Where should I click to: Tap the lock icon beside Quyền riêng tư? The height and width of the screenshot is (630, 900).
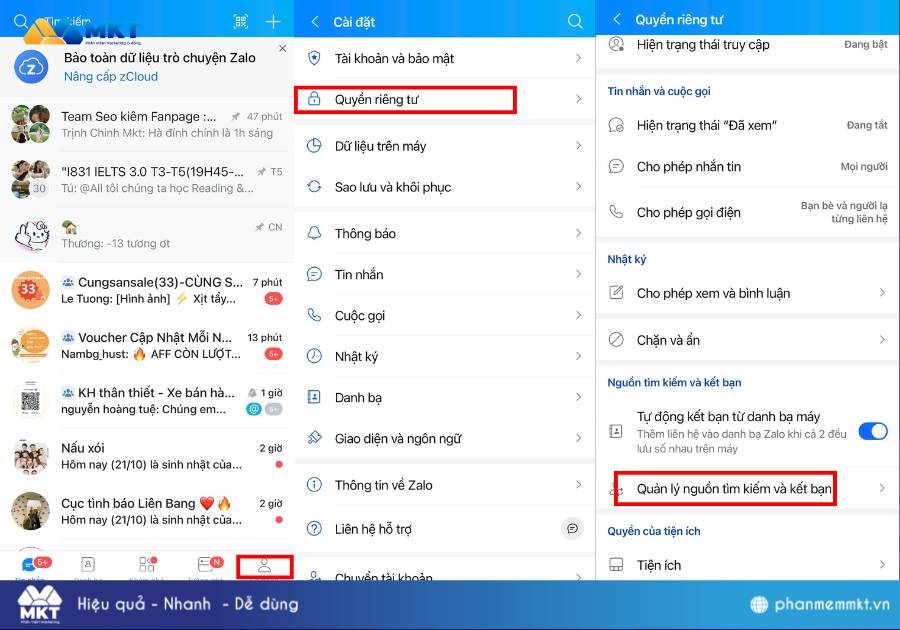point(314,99)
